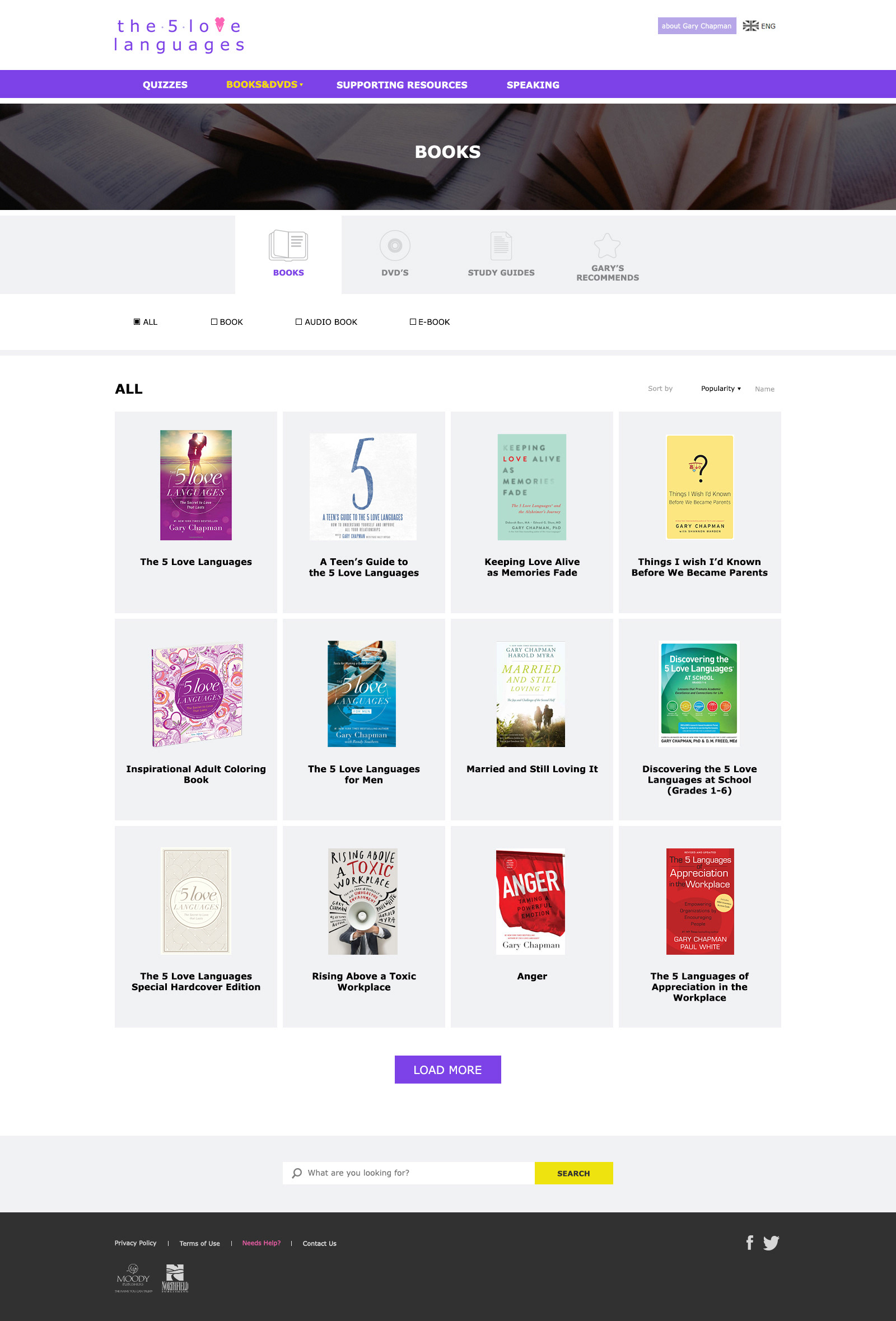Check the ALL filter checkbox
The height and width of the screenshot is (1321, 896).
[x=137, y=322]
